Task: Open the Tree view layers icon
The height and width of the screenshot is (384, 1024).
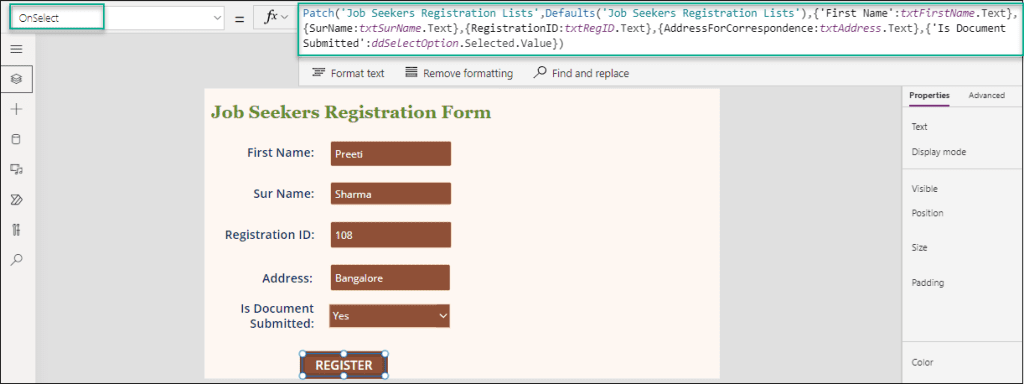Action: pyautogui.click(x=17, y=78)
